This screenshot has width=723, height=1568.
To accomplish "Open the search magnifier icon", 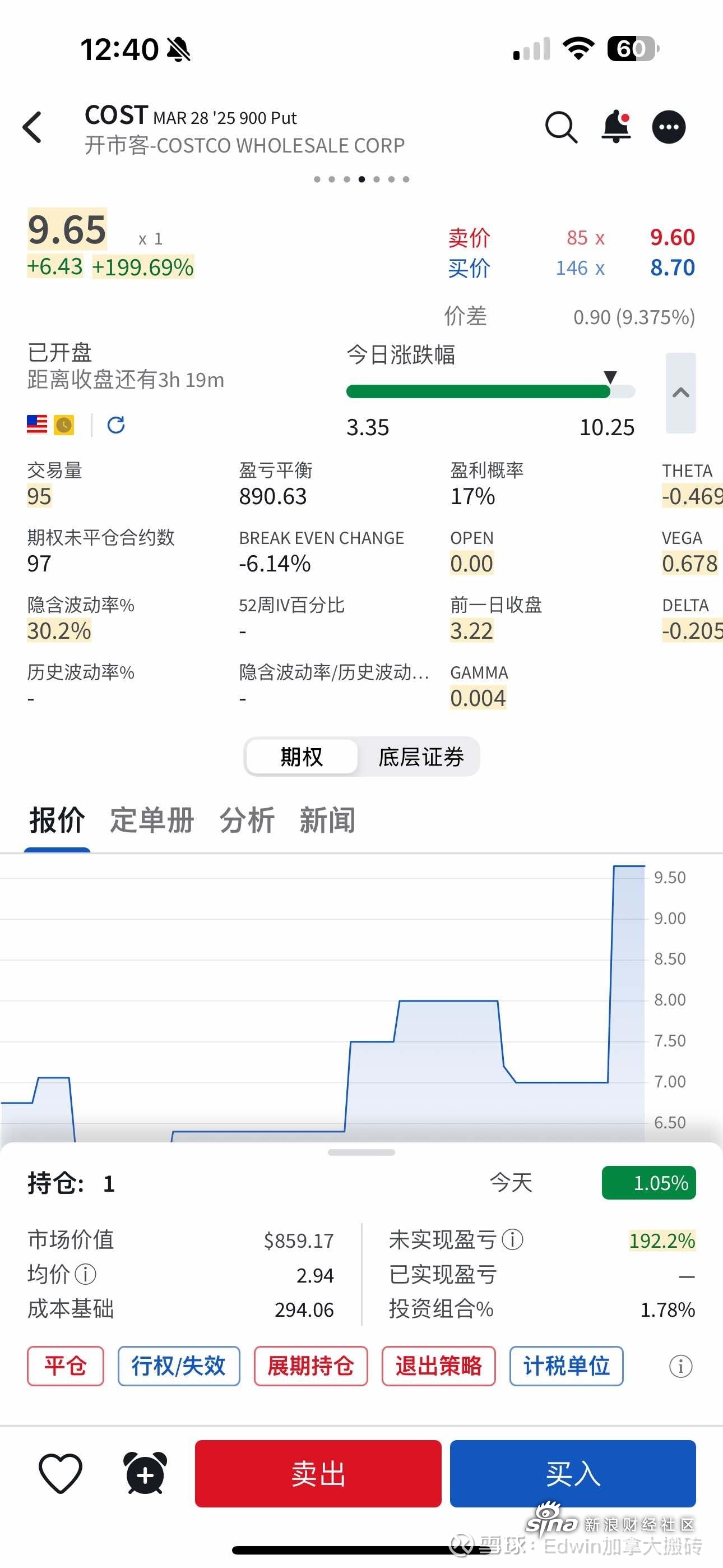I will pyautogui.click(x=560, y=127).
